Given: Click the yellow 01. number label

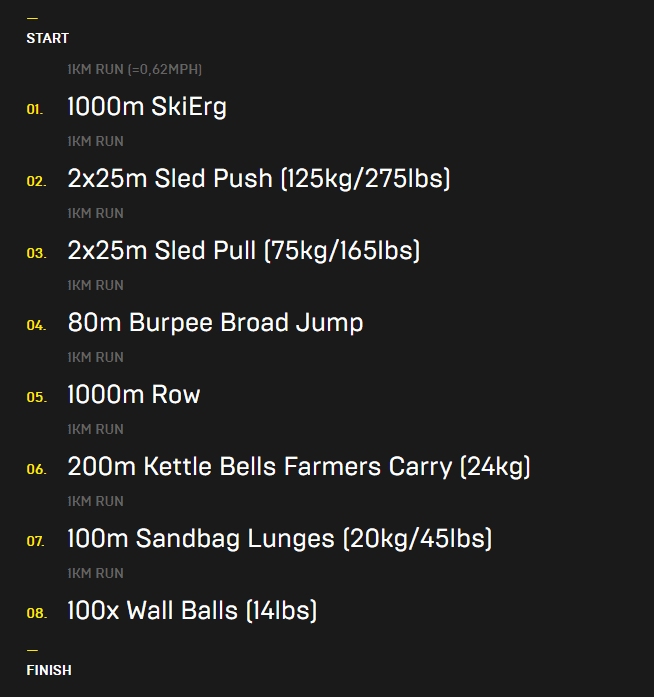Looking at the screenshot, I should click(35, 109).
